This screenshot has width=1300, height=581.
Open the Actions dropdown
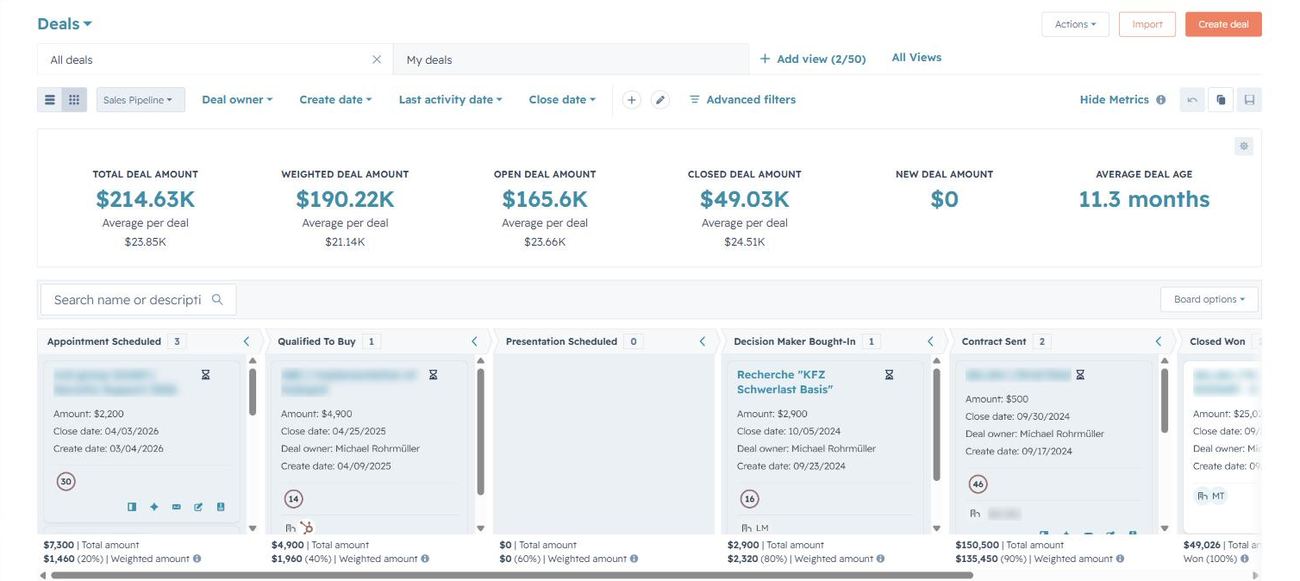1075,24
